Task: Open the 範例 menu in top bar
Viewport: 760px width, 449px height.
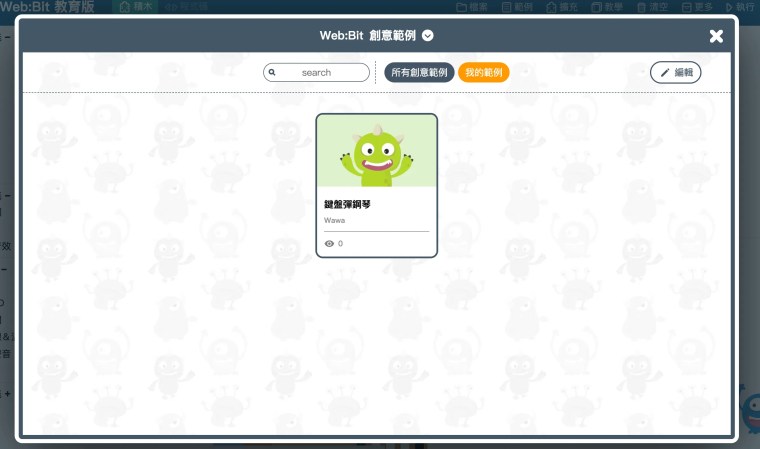Action: pos(517,7)
